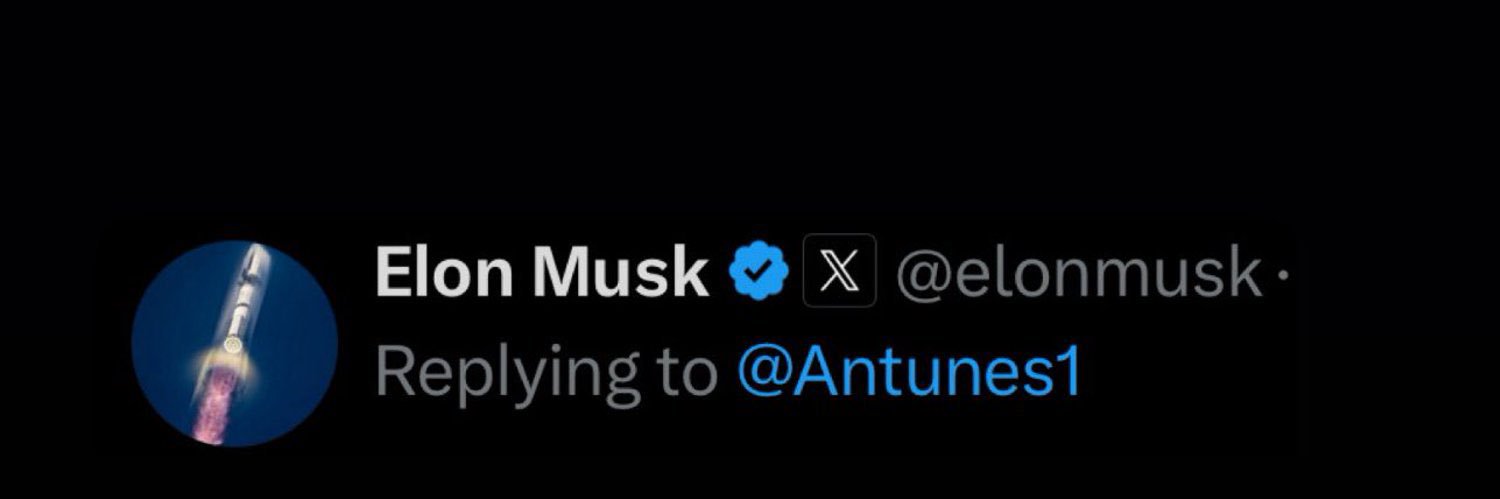The image size is (1500, 499).
Task: Click the @elonmusk handle
Action: pos(1078,271)
